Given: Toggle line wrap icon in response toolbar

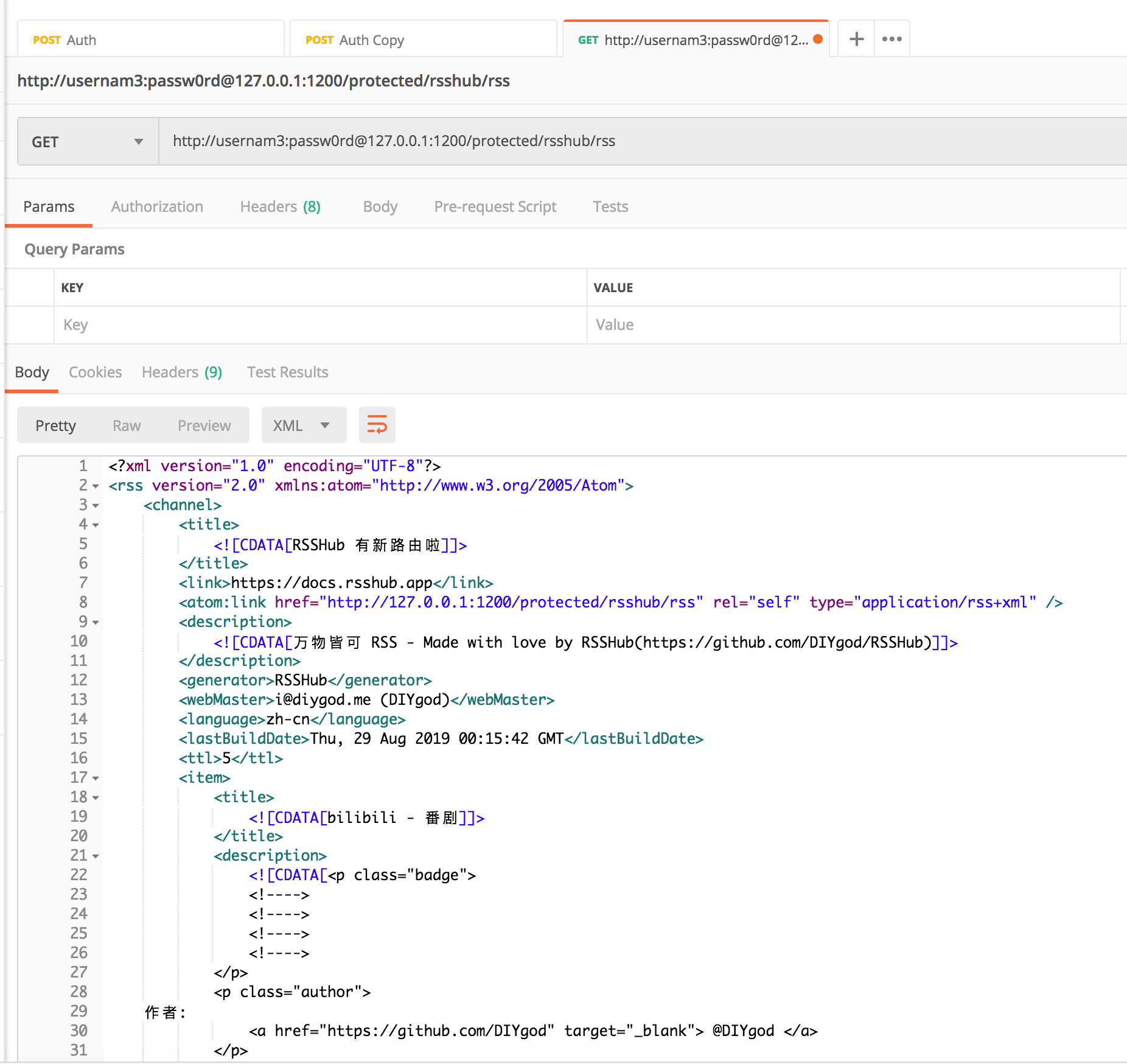Looking at the screenshot, I should point(377,425).
